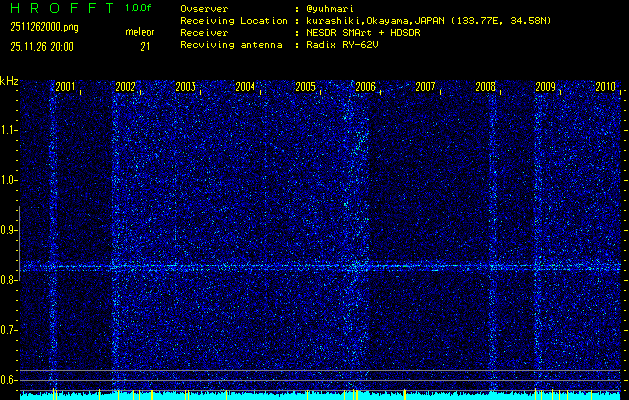Screen dimensions: 629x400
Task: Click the 0.7 kHz axis label
Action: tap(9, 330)
